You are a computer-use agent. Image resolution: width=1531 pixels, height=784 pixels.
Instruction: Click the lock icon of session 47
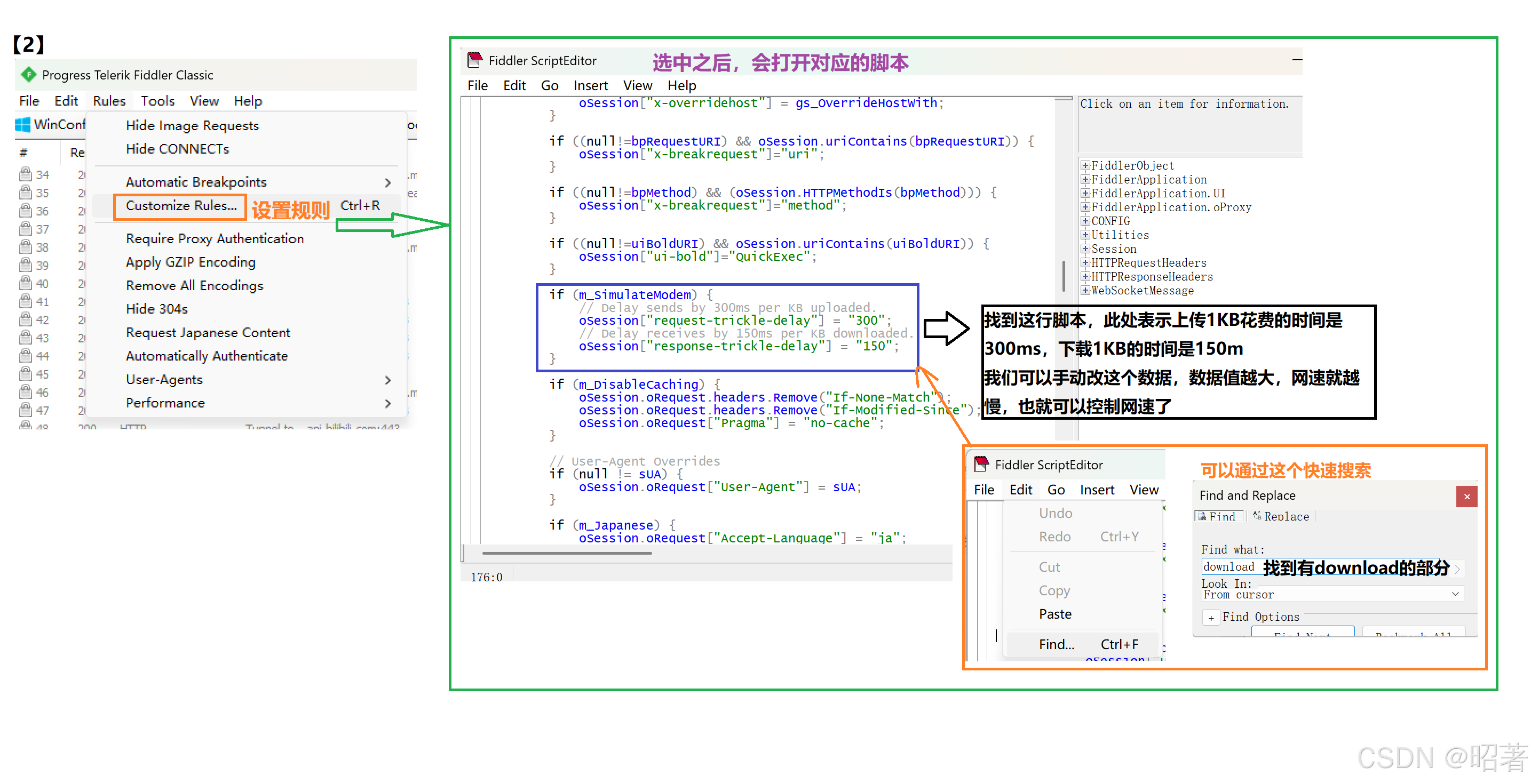point(26,411)
